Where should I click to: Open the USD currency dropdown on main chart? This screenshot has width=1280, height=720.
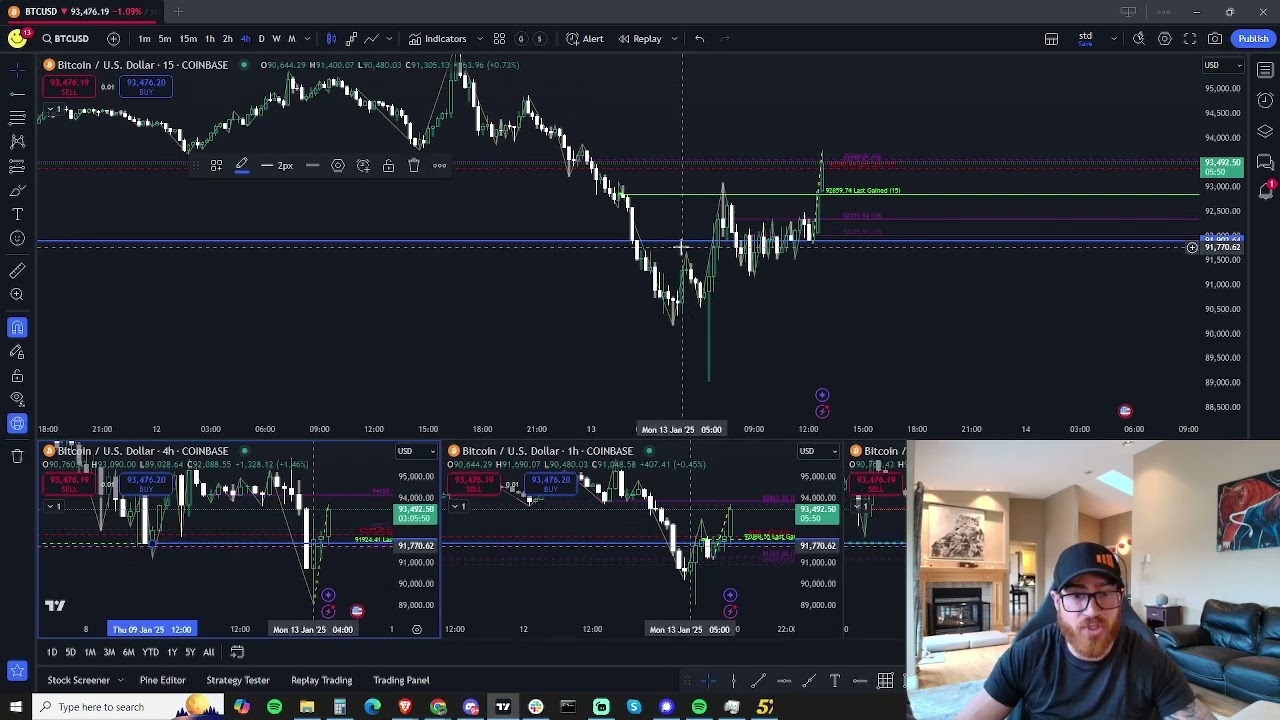[x=1222, y=66]
